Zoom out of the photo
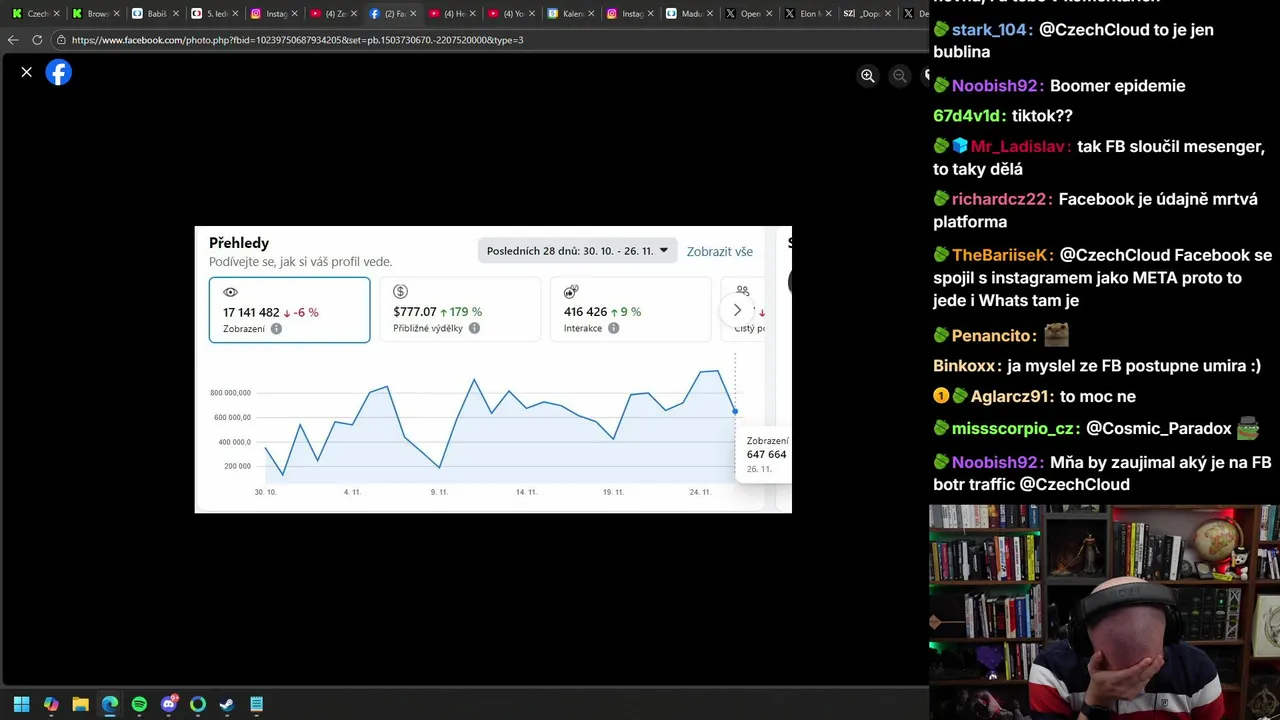The width and height of the screenshot is (1280, 720). click(x=900, y=76)
